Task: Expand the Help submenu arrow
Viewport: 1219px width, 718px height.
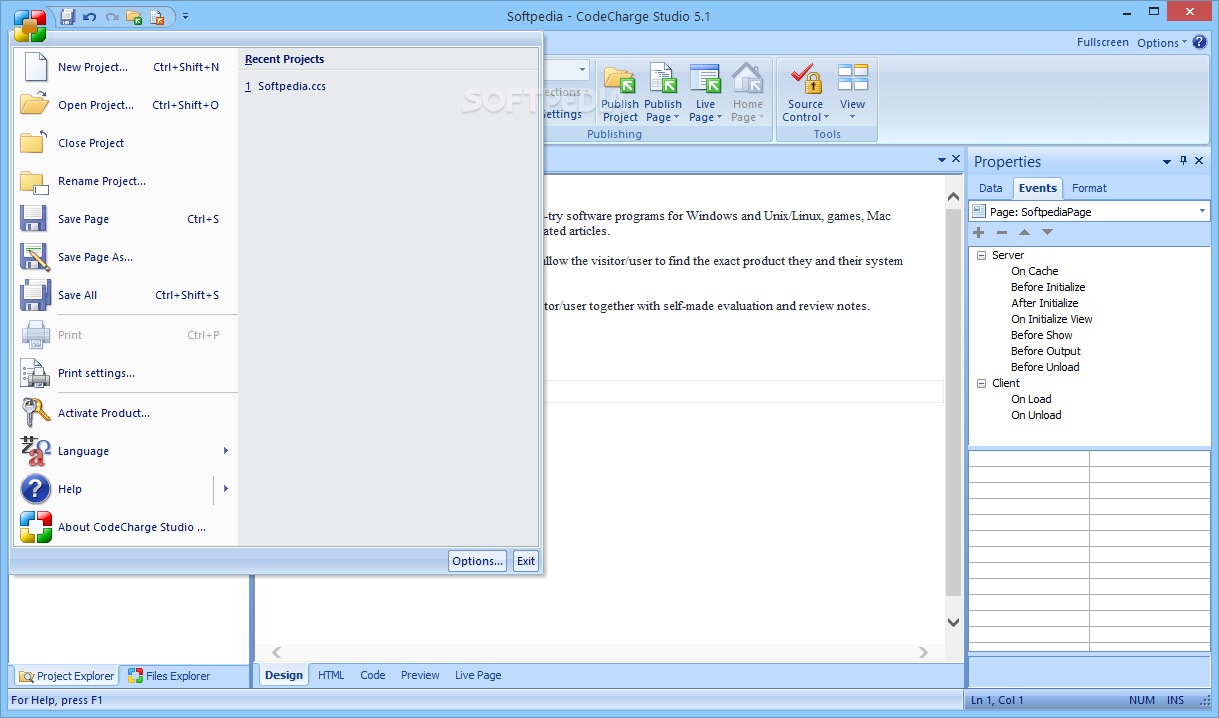Action: [226, 489]
